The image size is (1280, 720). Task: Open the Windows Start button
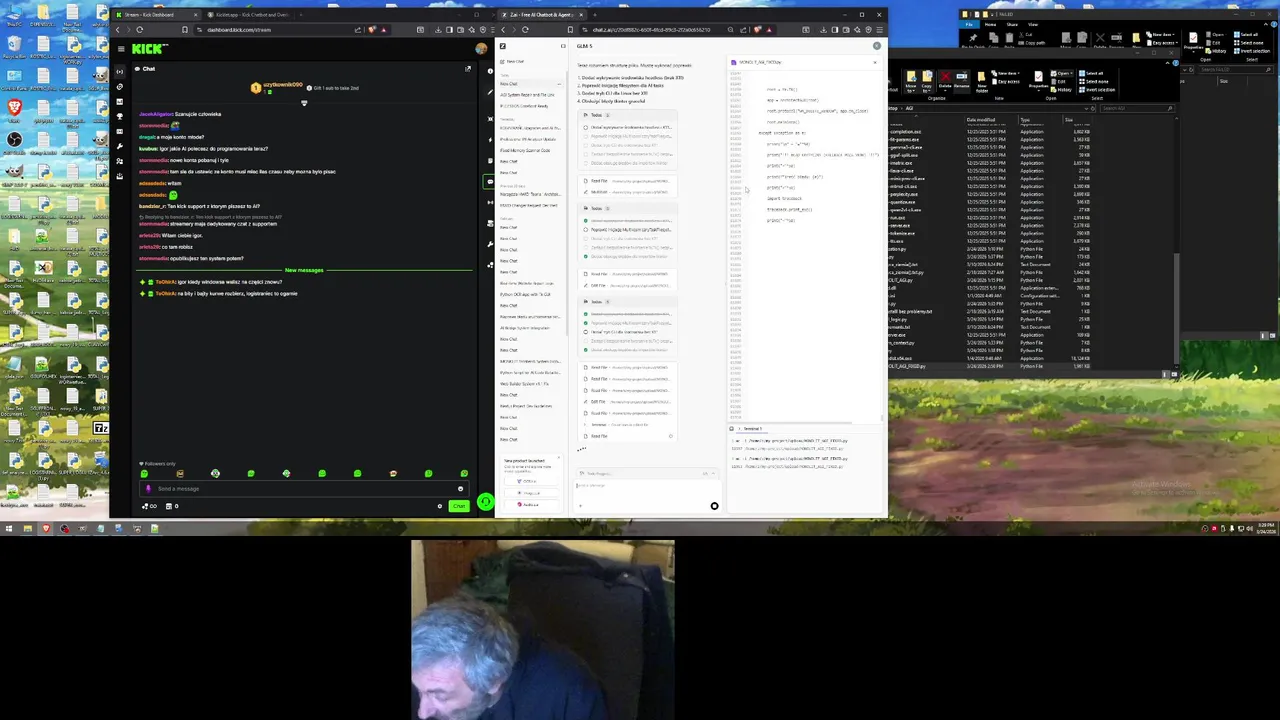tap(8, 529)
